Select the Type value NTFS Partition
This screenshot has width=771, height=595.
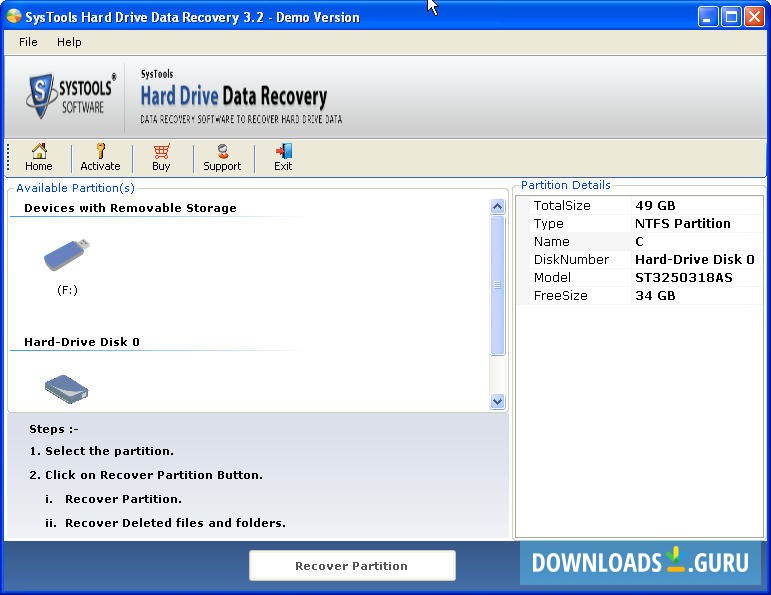[x=682, y=224]
